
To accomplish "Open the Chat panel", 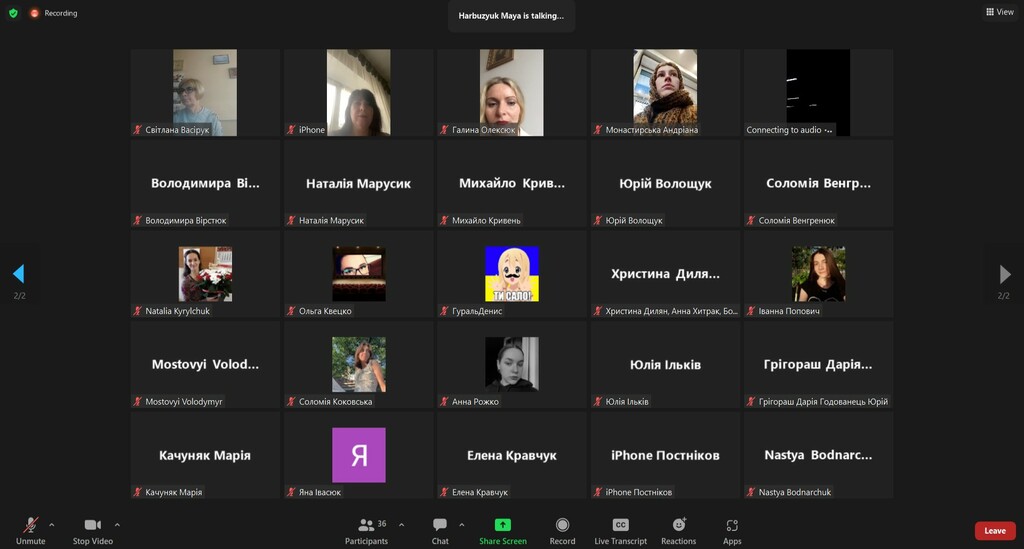I will click(x=440, y=525).
